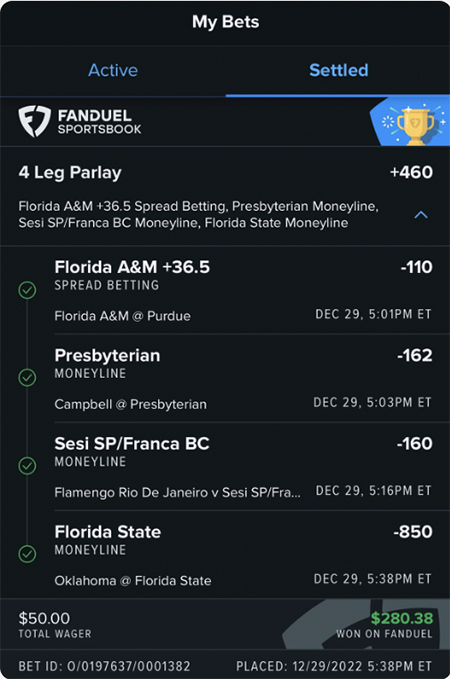Click the green check beside Florida A&M +36.5

click(27, 291)
